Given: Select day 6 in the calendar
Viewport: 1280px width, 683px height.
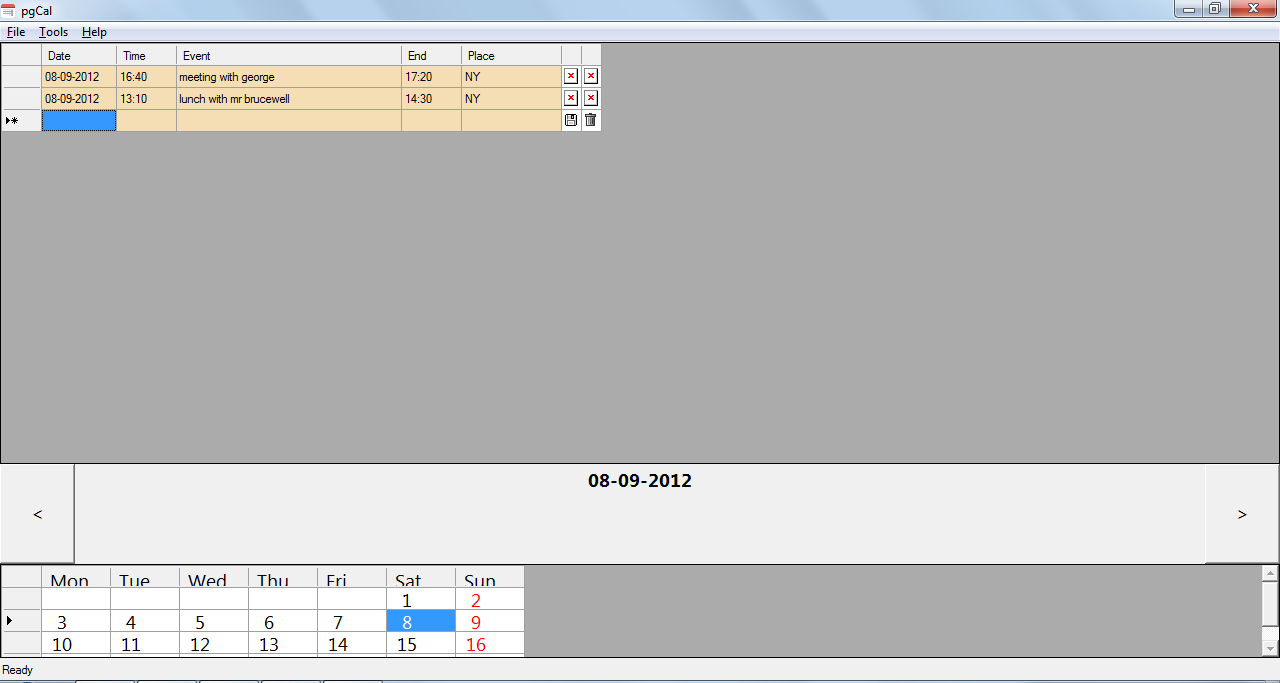Looking at the screenshot, I should pyautogui.click(x=283, y=622).
